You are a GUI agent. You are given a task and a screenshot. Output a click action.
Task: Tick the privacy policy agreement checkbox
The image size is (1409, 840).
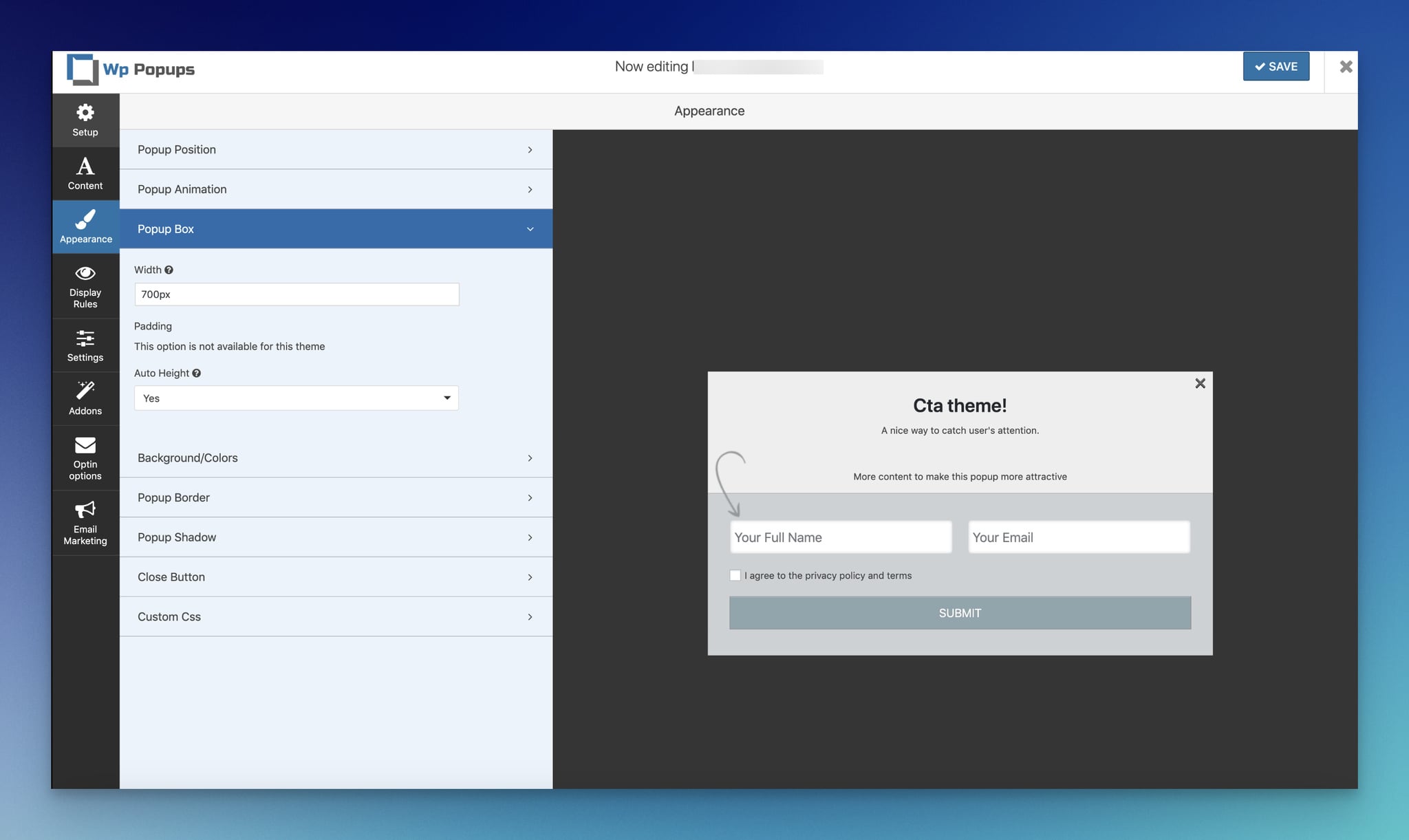point(735,575)
